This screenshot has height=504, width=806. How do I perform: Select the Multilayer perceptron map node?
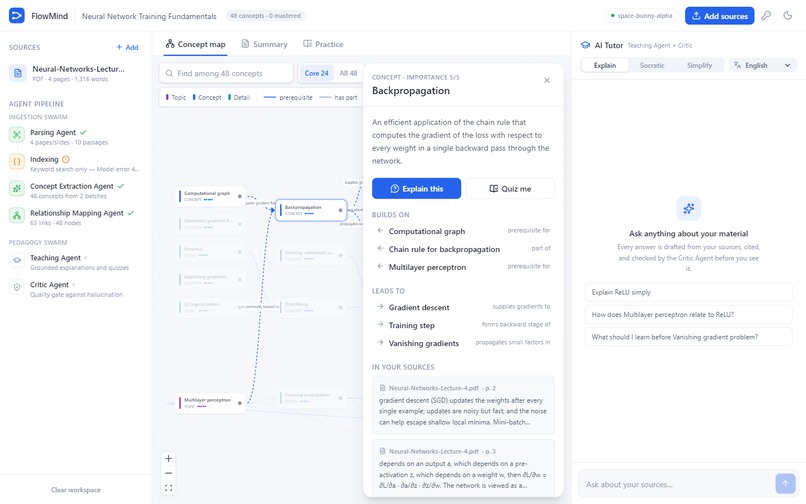click(210, 403)
